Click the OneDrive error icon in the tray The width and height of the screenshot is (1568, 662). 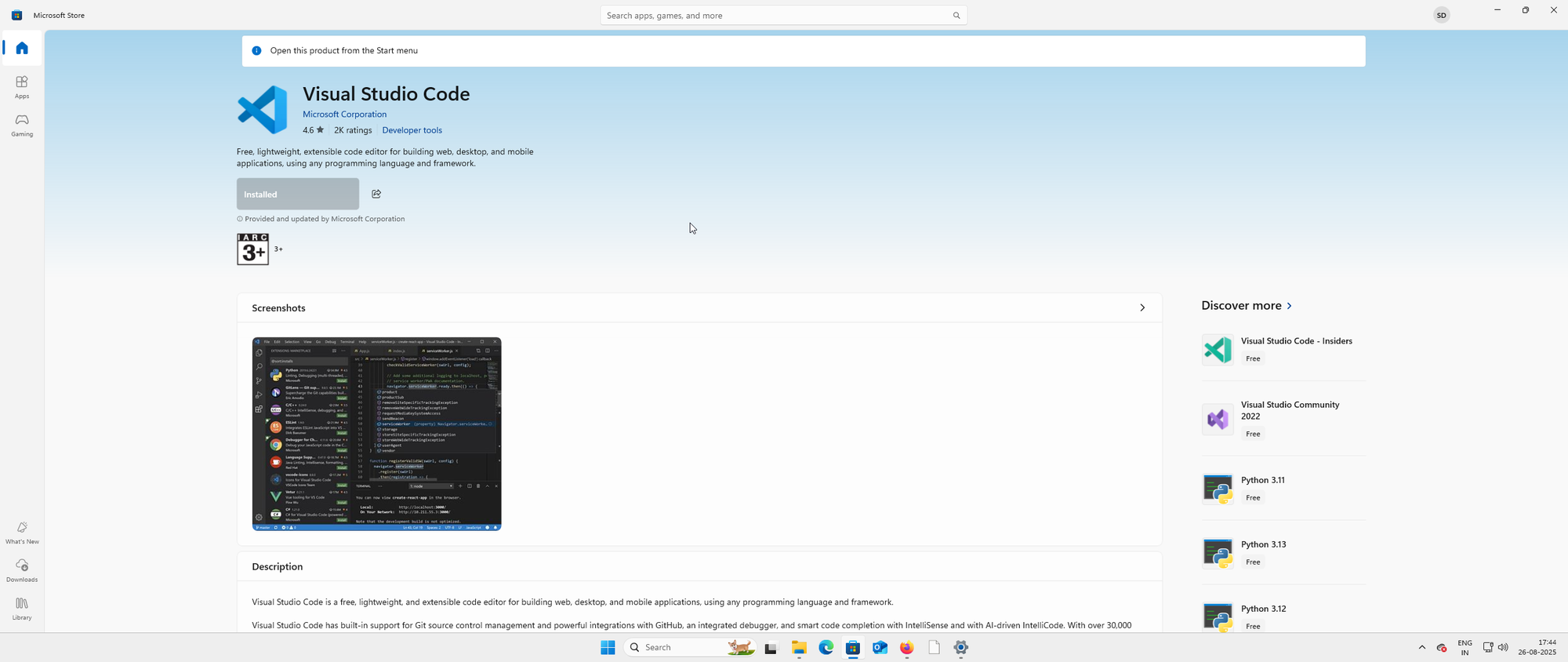pyautogui.click(x=1441, y=647)
